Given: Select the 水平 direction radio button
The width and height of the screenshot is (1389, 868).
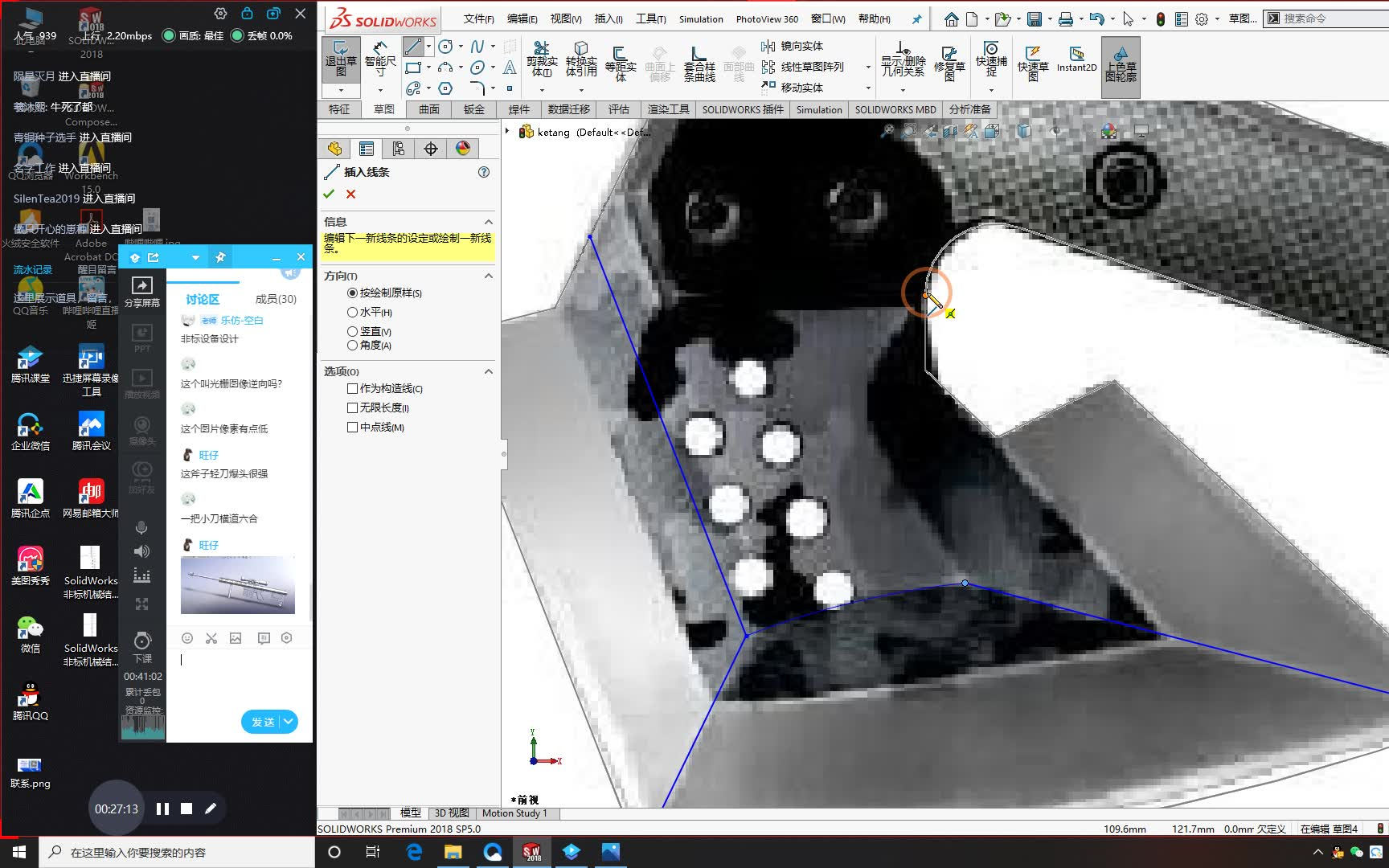Looking at the screenshot, I should (x=351, y=312).
